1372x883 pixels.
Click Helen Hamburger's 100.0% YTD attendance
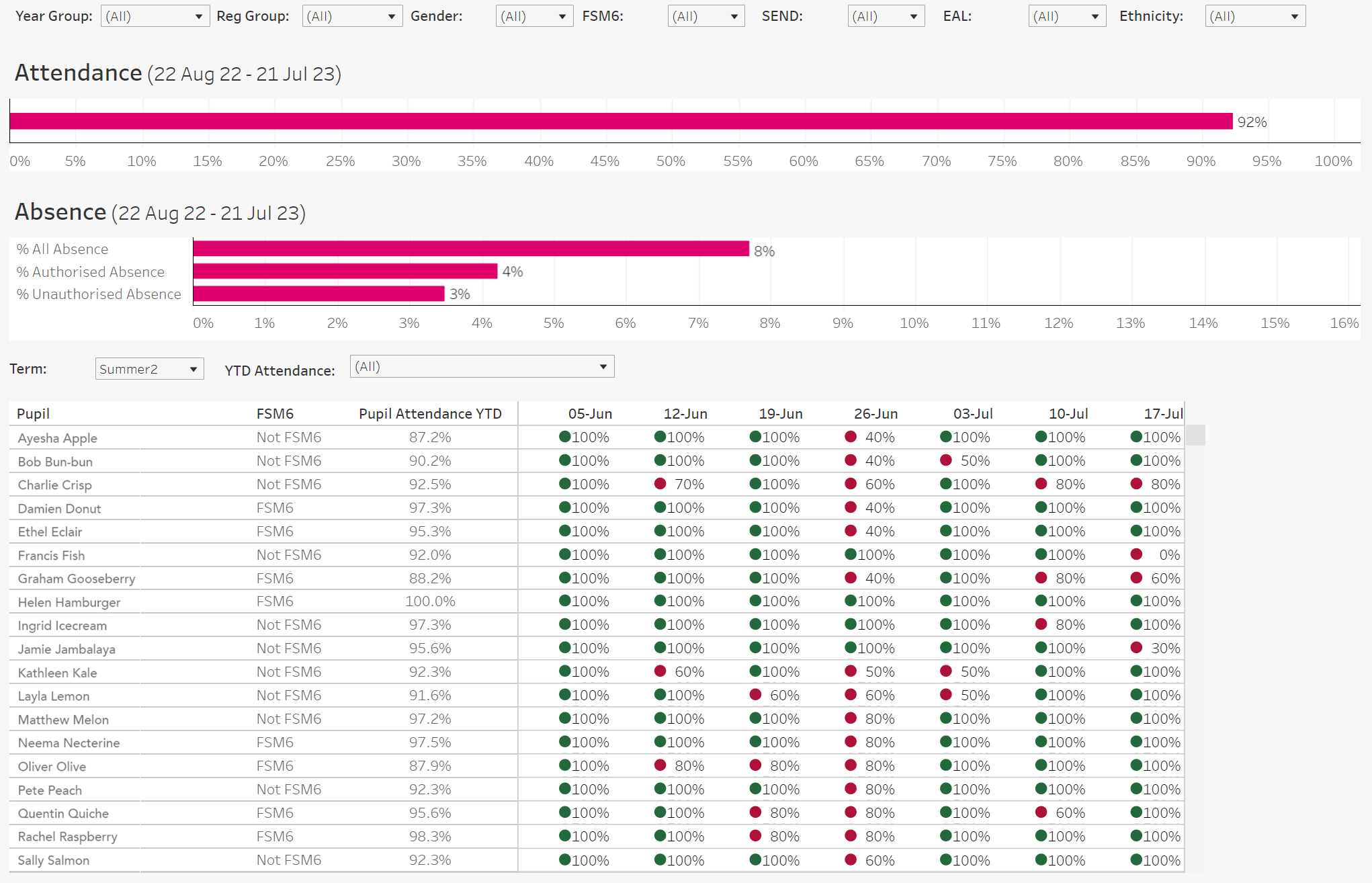(x=430, y=601)
